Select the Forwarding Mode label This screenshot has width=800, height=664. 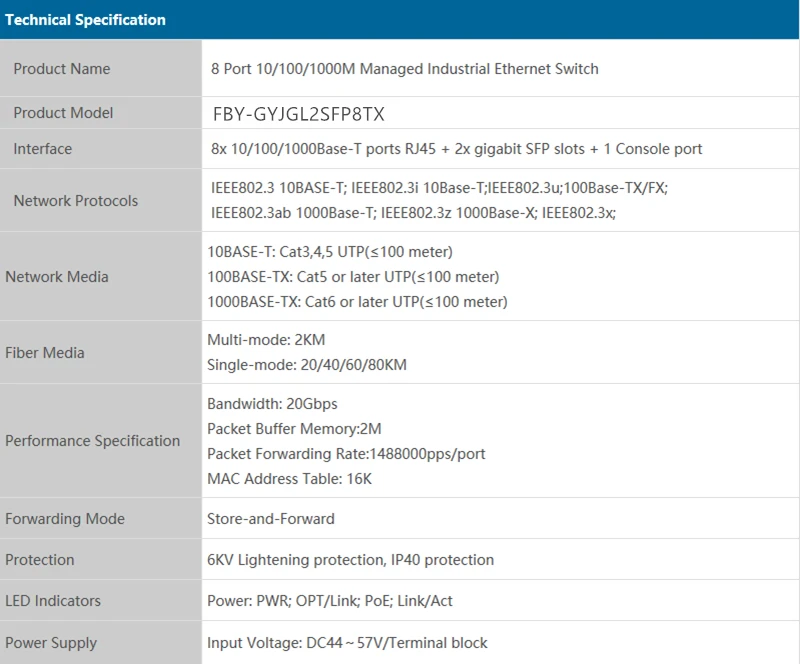[65, 519]
